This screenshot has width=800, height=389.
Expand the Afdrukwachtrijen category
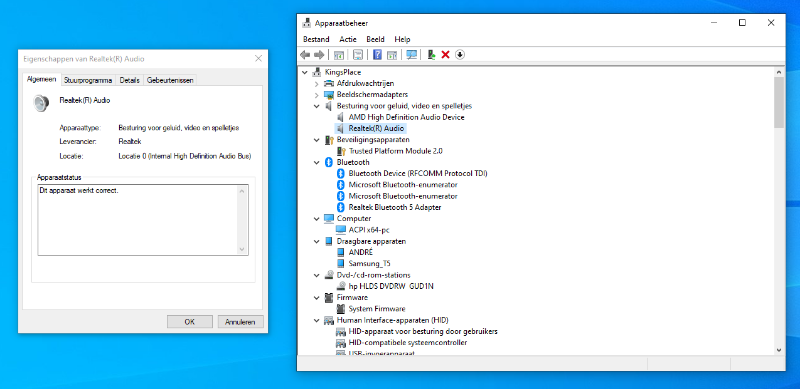click(317, 83)
